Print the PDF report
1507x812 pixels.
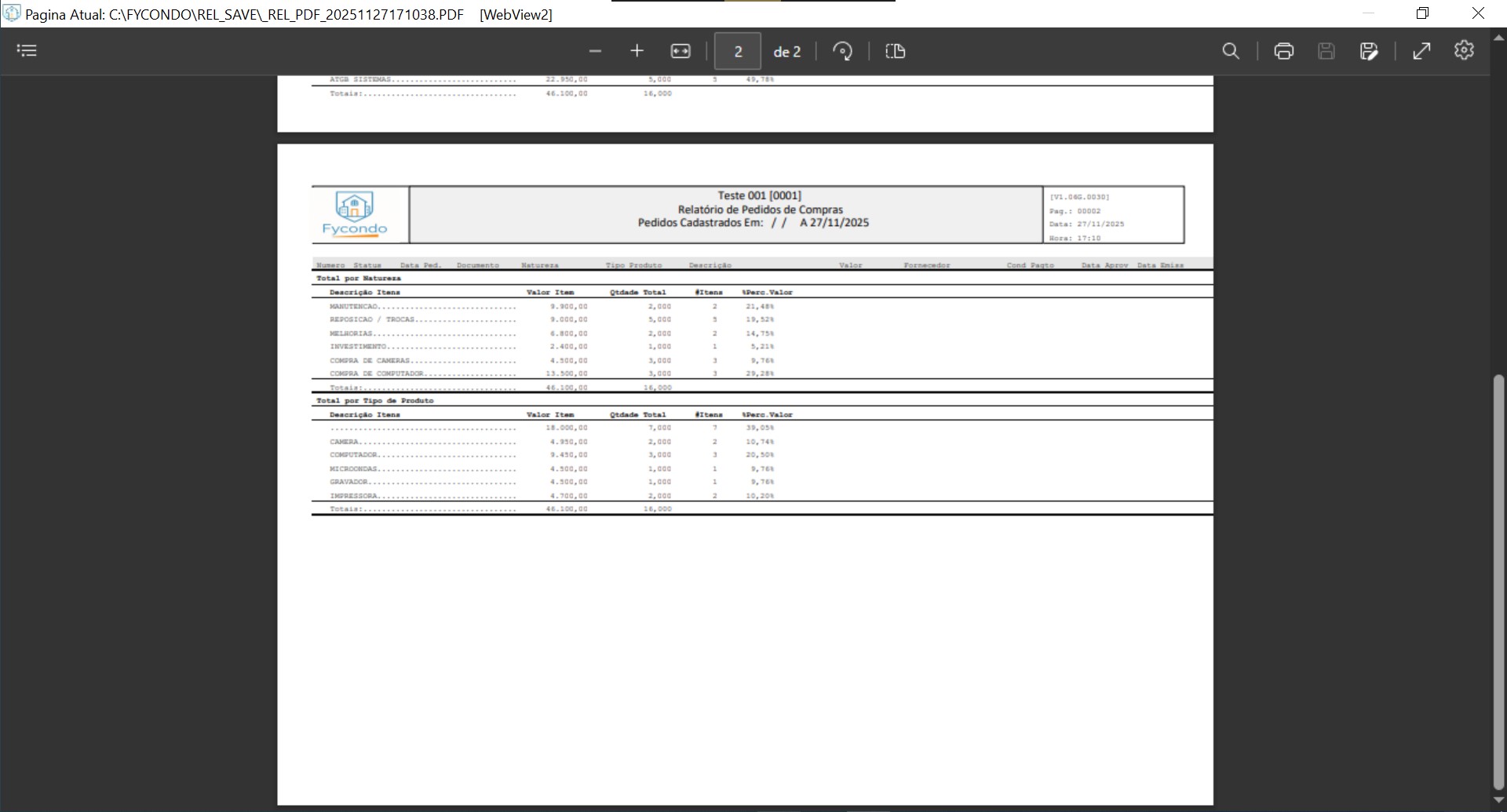click(1283, 51)
